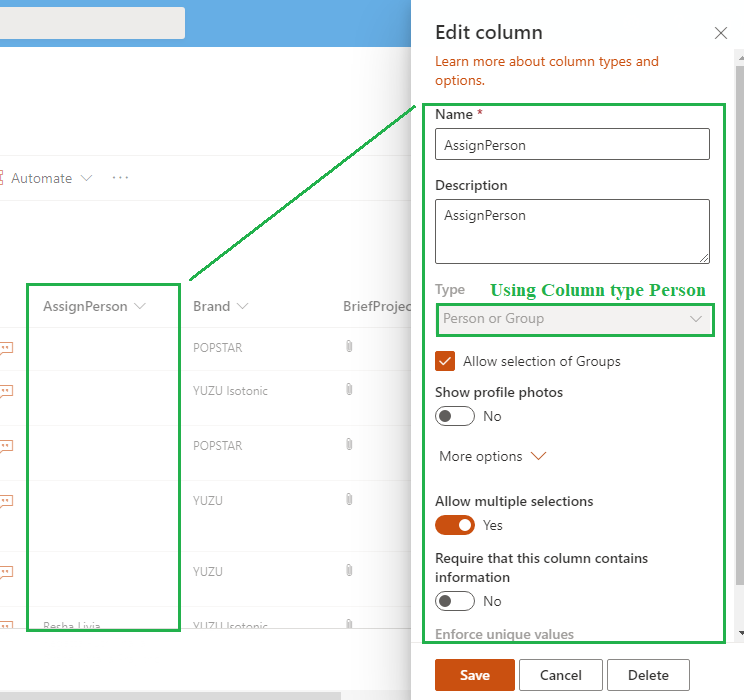
Task: Click the search box in the header
Action: pos(92,23)
